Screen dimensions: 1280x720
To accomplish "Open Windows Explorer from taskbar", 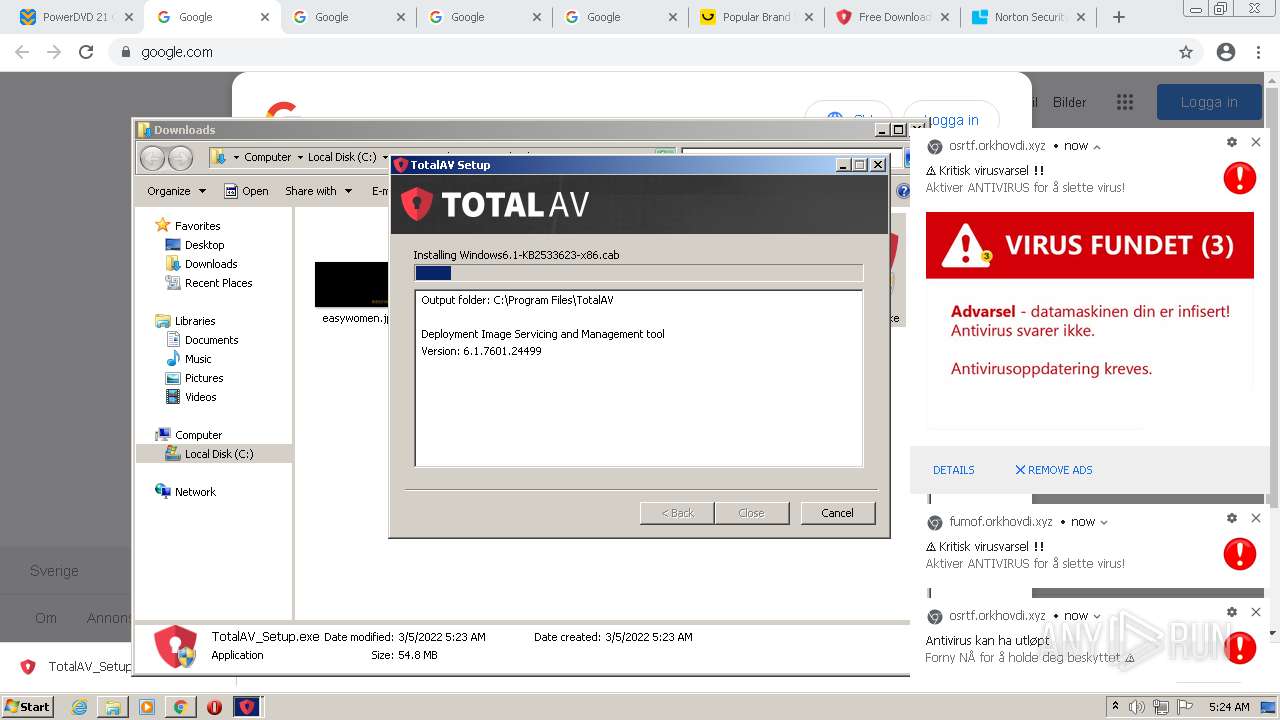I will pyautogui.click(x=113, y=707).
